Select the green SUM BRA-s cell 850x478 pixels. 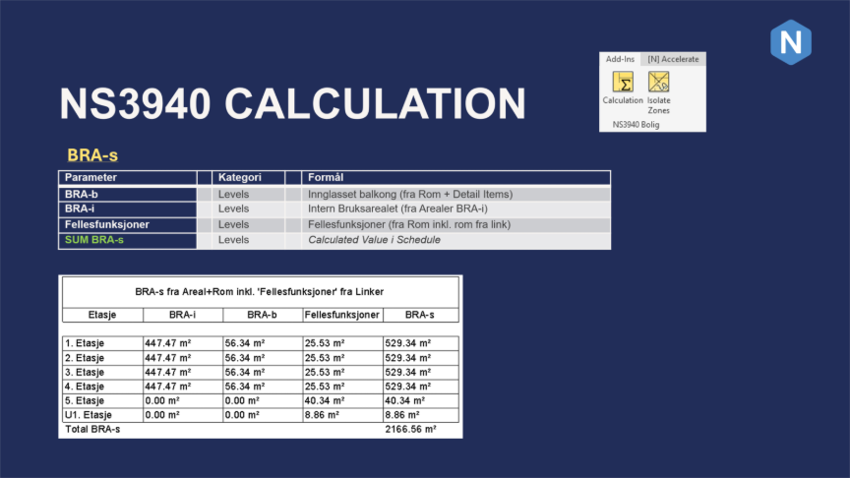click(128, 240)
